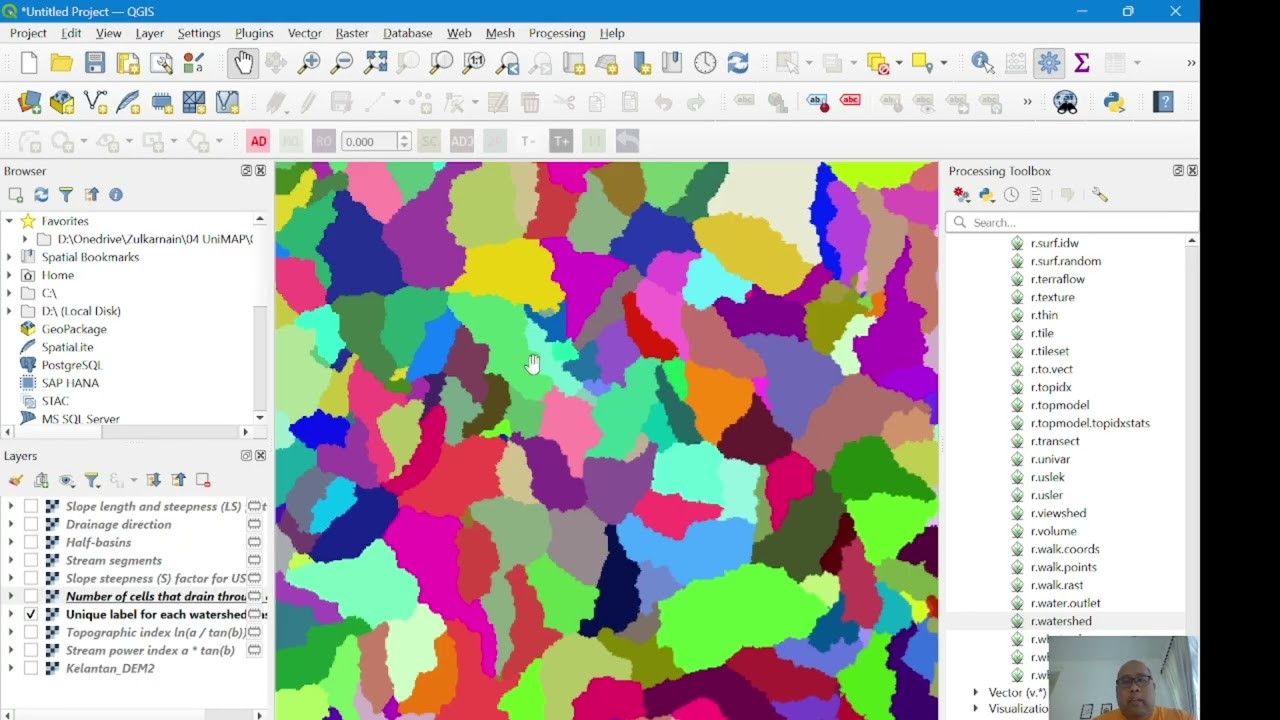Open the Mesh menu

500,33
